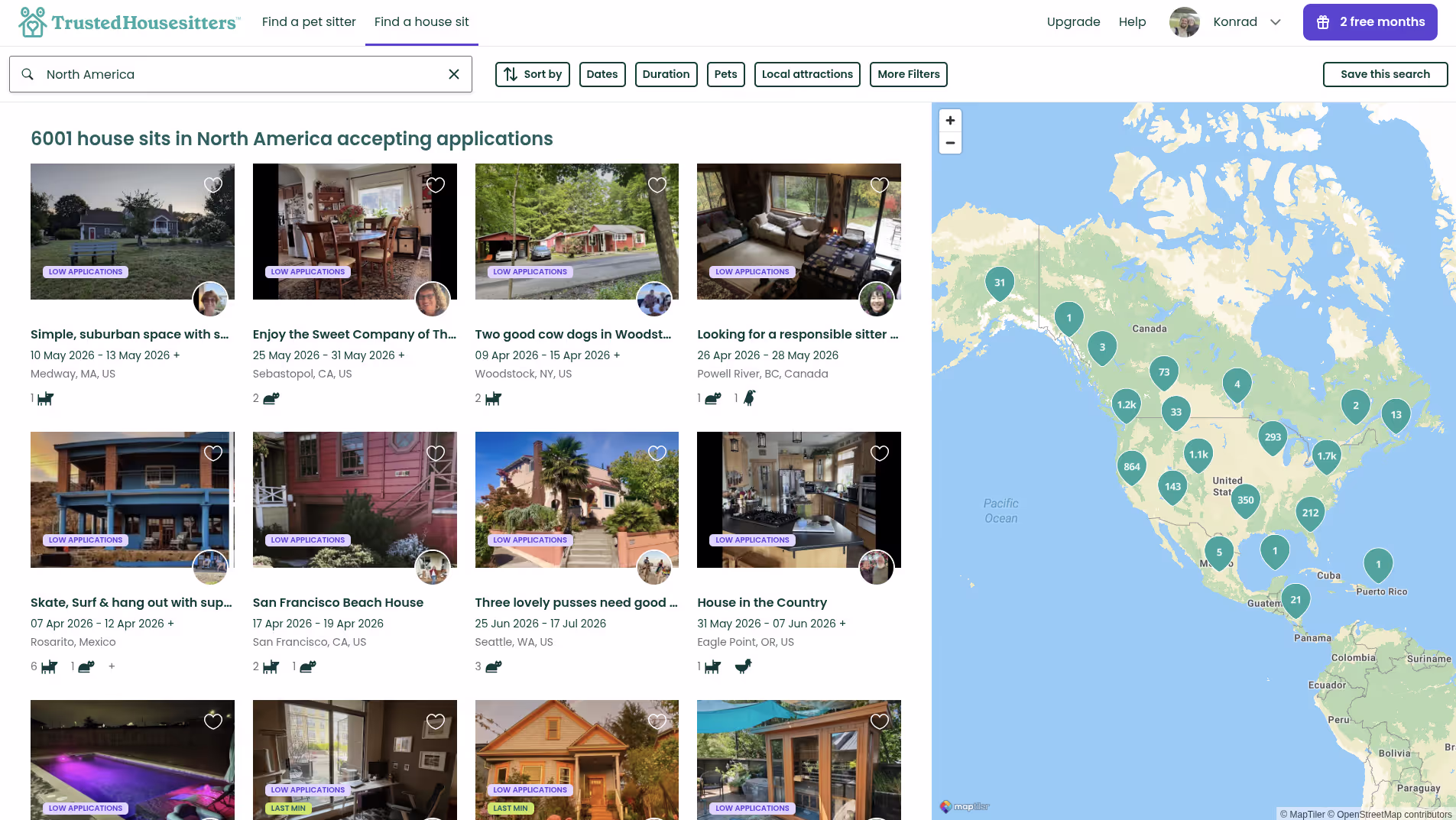This screenshot has height=820, width=1456.
Task: Open Three lovely pusses listing title
Action: [576, 603]
